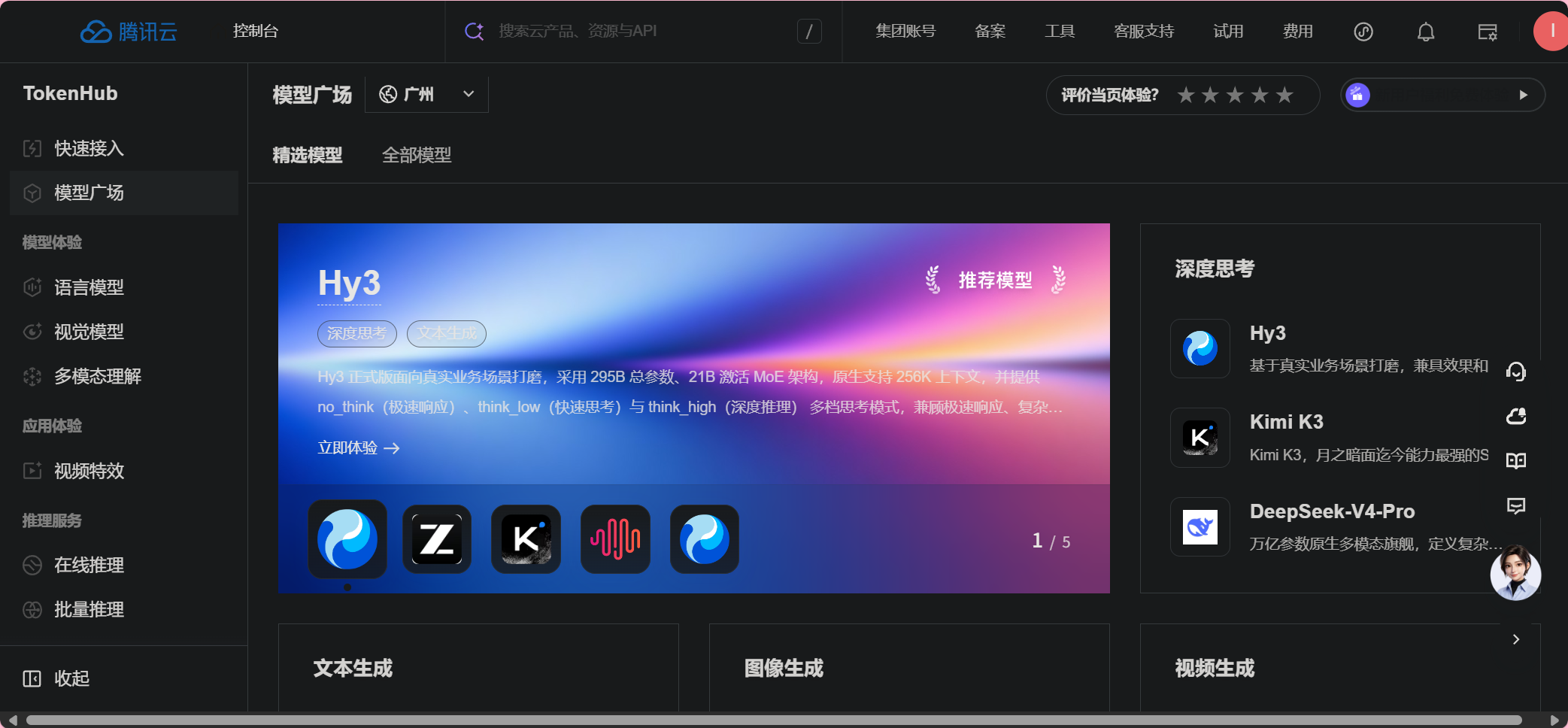The width and height of the screenshot is (1568, 728).
Task: Click the 在线推理 sidebar icon
Action: tap(32, 565)
